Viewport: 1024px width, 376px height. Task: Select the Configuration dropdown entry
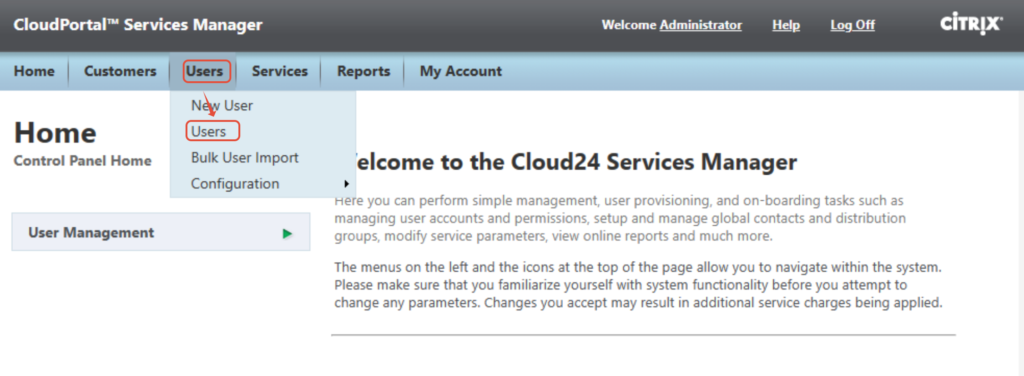(234, 184)
